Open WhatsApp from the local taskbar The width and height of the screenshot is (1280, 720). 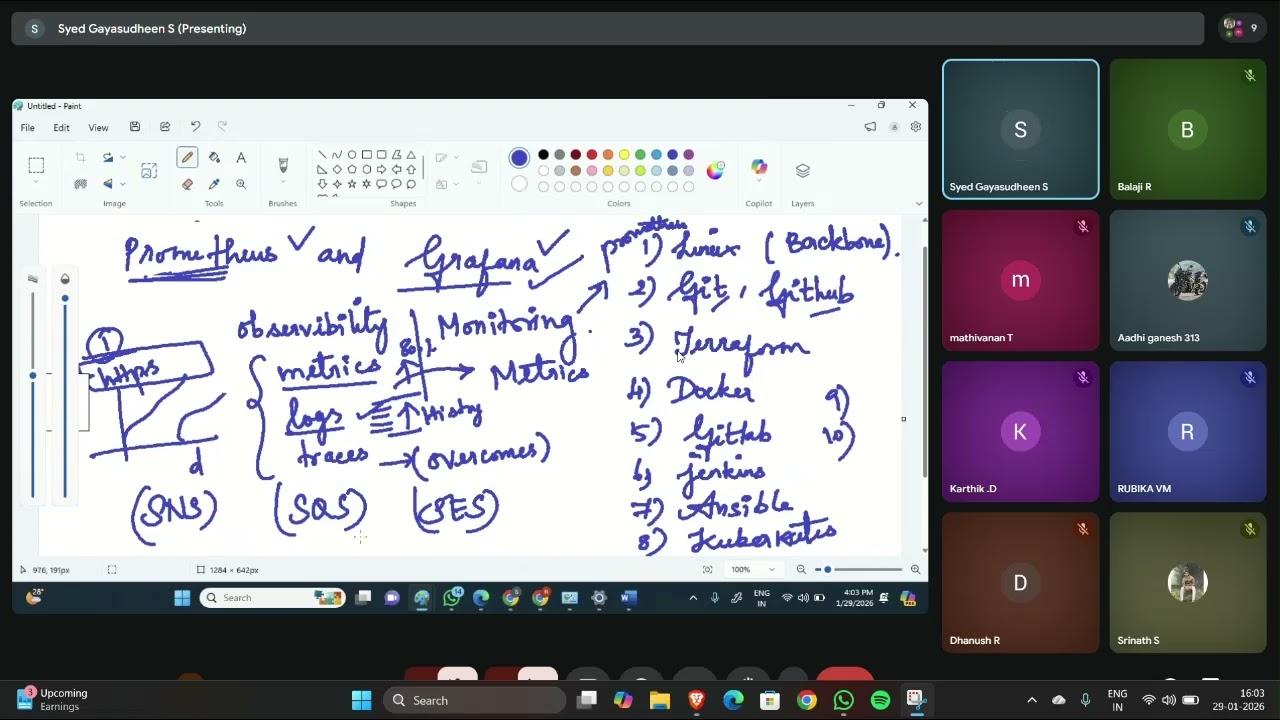(x=843, y=700)
